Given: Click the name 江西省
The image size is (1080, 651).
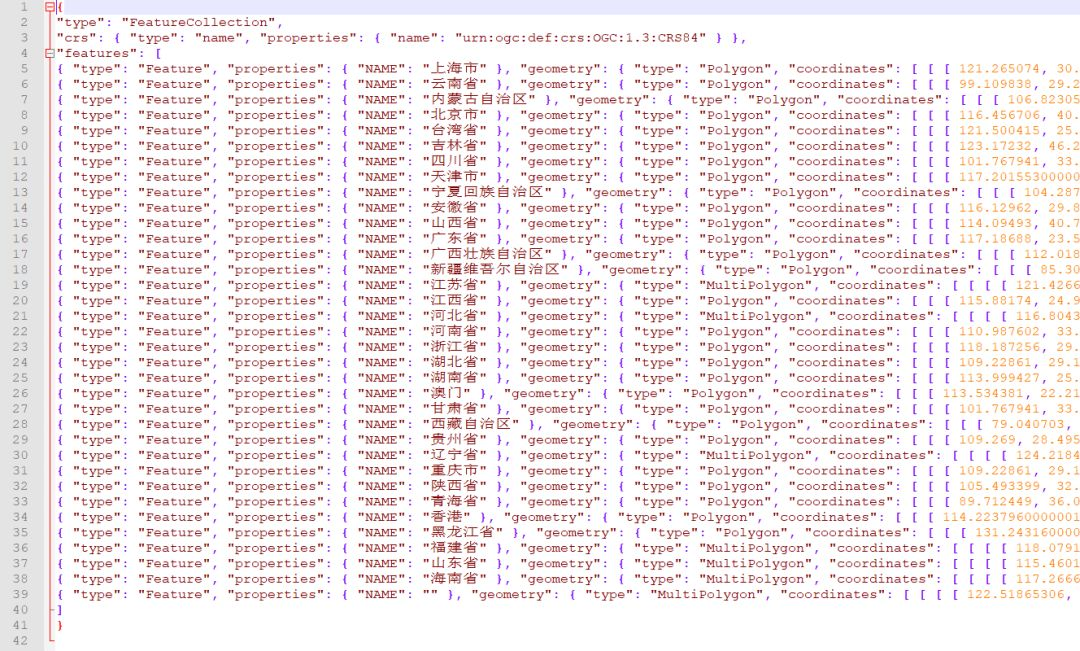Looking at the screenshot, I should tap(454, 300).
